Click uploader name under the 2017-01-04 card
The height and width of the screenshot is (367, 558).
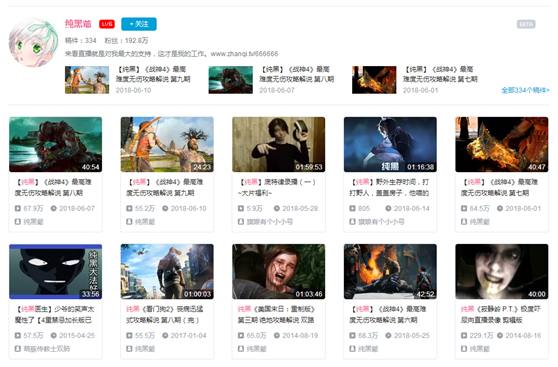pyautogui.click(x=145, y=349)
